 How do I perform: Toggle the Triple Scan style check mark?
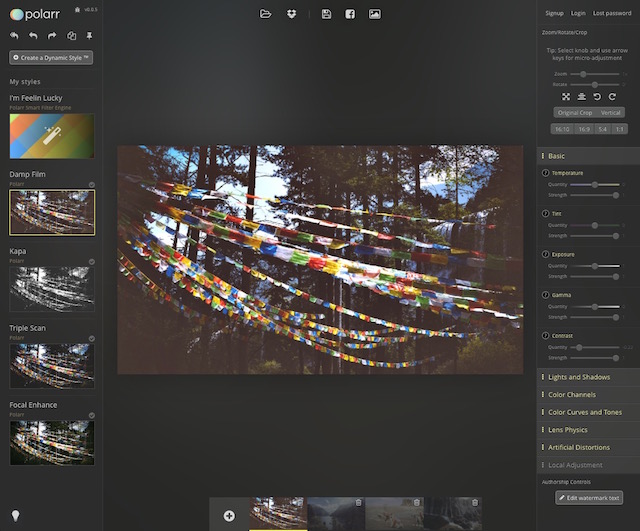click(92, 338)
